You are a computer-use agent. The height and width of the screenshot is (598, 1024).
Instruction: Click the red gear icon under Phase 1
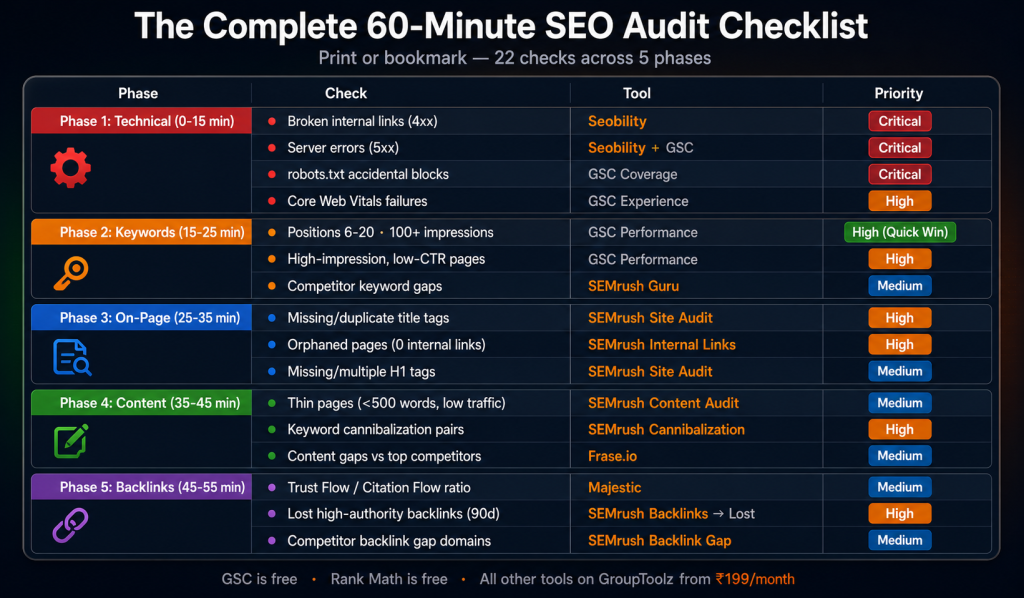pos(71,168)
